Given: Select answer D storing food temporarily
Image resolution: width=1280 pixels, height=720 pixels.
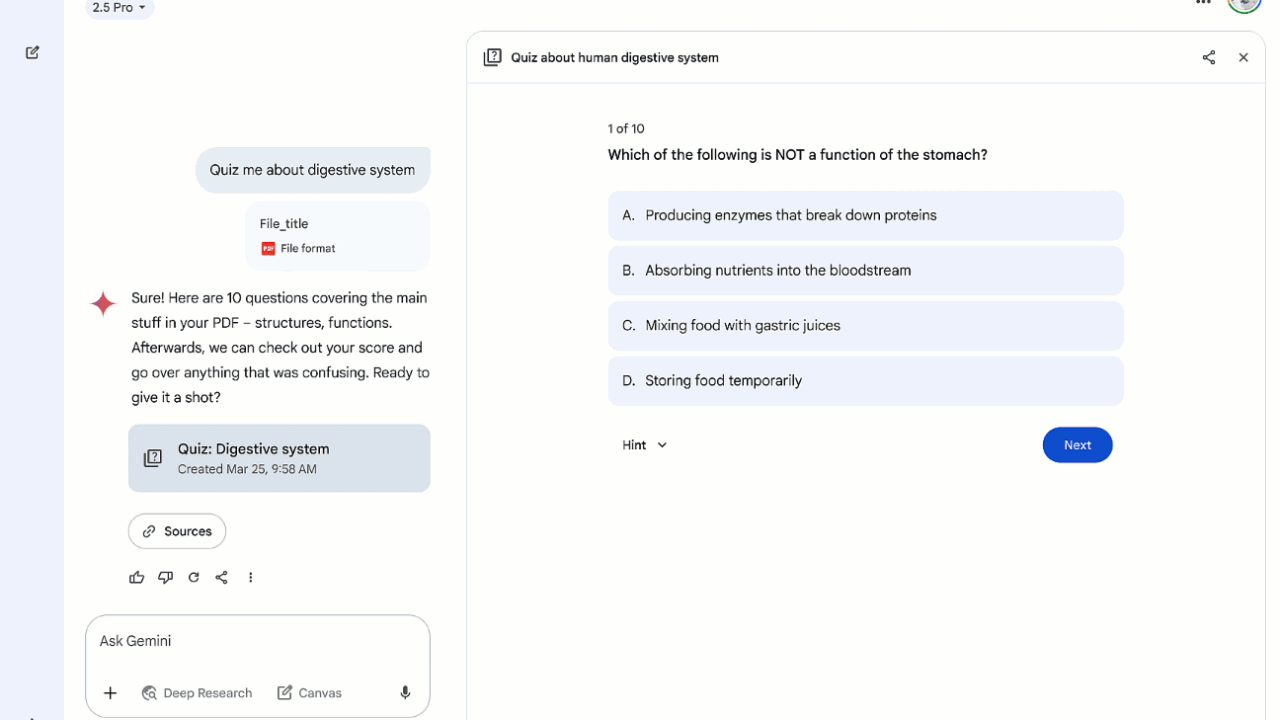Looking at the screenshot, I should coord(865,380).
